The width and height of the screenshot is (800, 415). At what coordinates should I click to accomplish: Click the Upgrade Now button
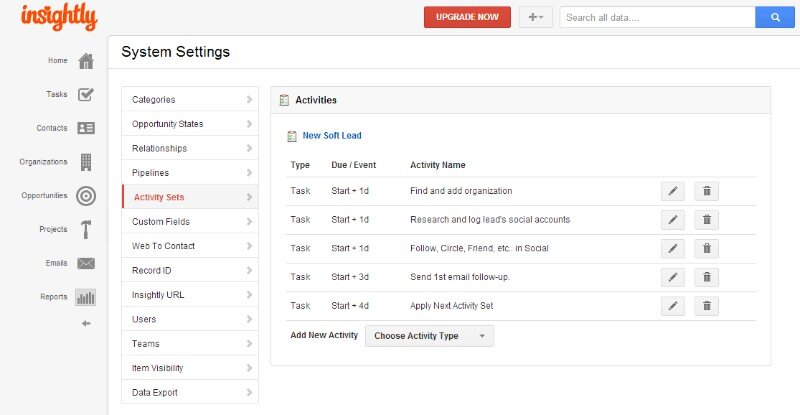click(x=467, y=17)
